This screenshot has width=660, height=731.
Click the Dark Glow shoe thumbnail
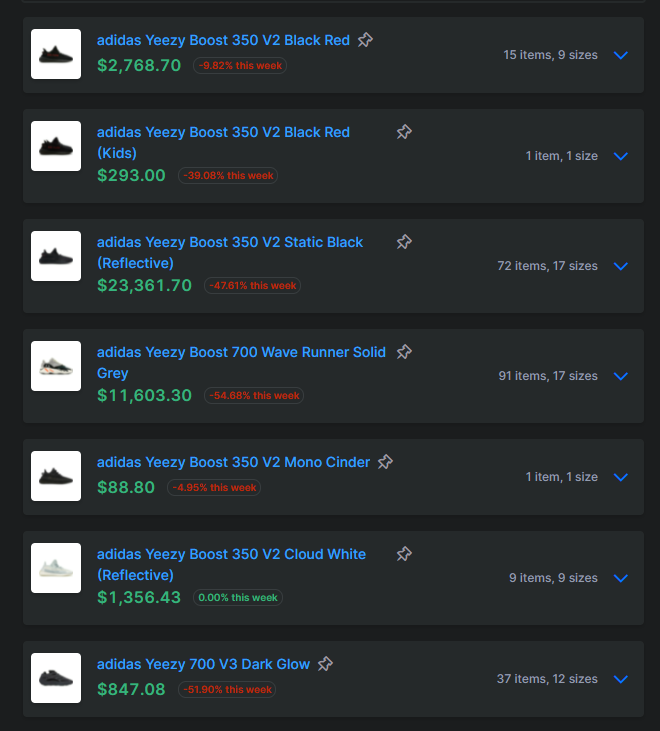tap(56, 678)
